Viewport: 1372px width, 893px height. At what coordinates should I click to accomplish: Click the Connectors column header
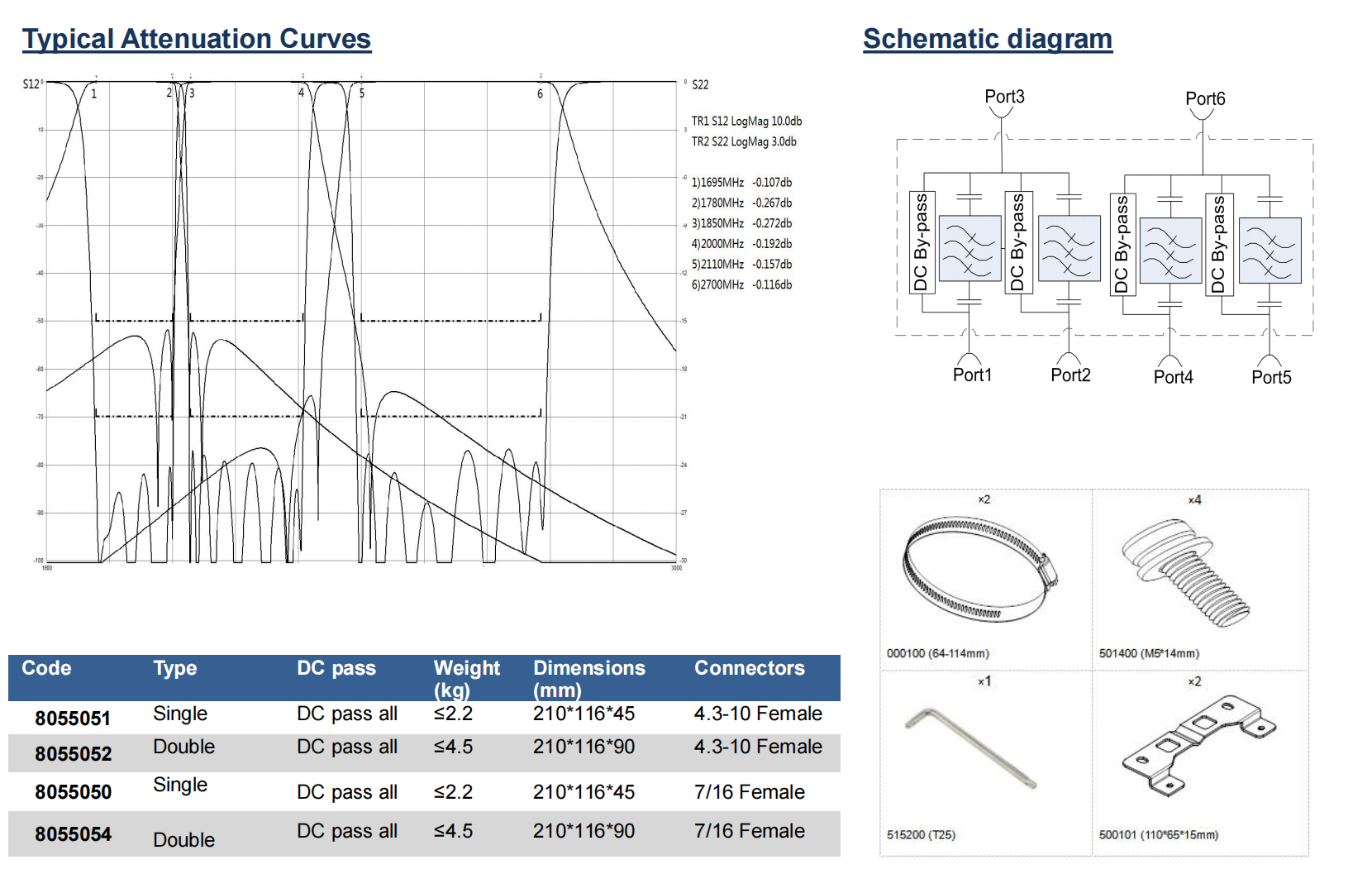749,668
